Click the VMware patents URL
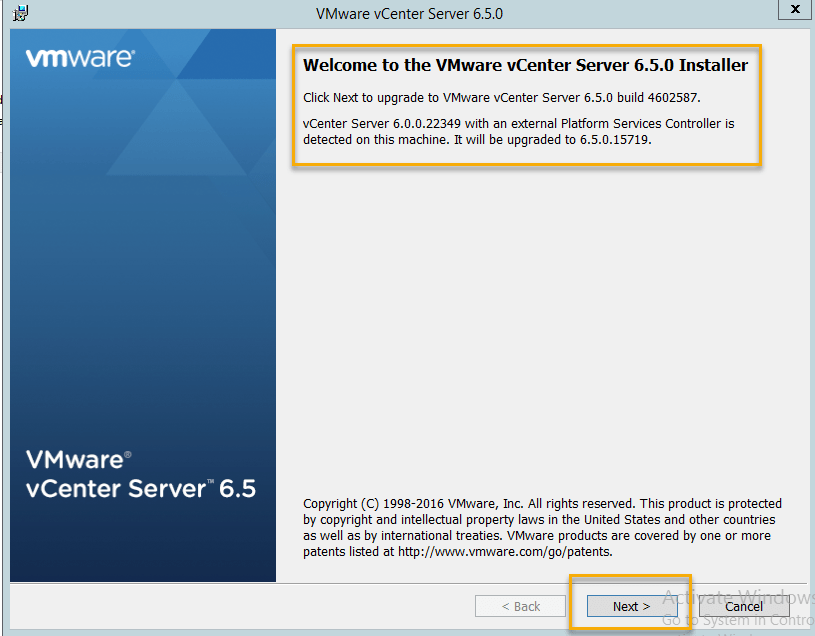 click(504, 551)
